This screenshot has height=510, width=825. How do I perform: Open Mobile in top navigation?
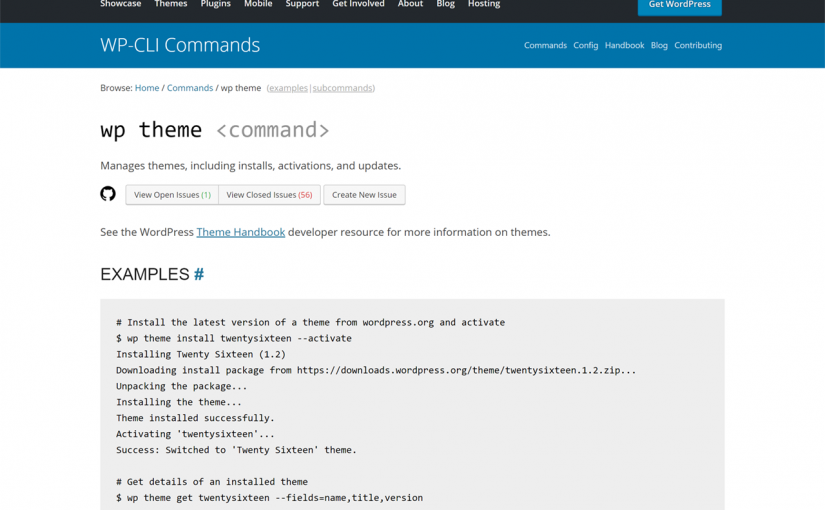click(x=258, y=4)
